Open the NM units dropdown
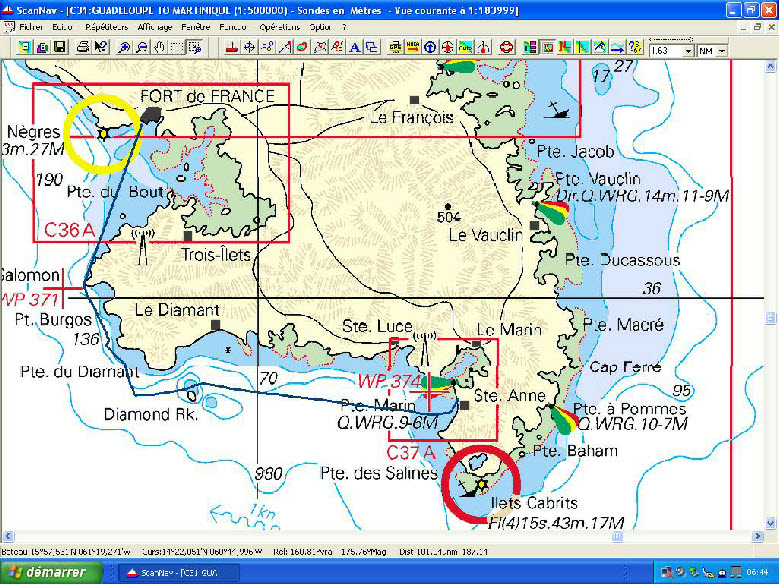 [x=721, y=51]
